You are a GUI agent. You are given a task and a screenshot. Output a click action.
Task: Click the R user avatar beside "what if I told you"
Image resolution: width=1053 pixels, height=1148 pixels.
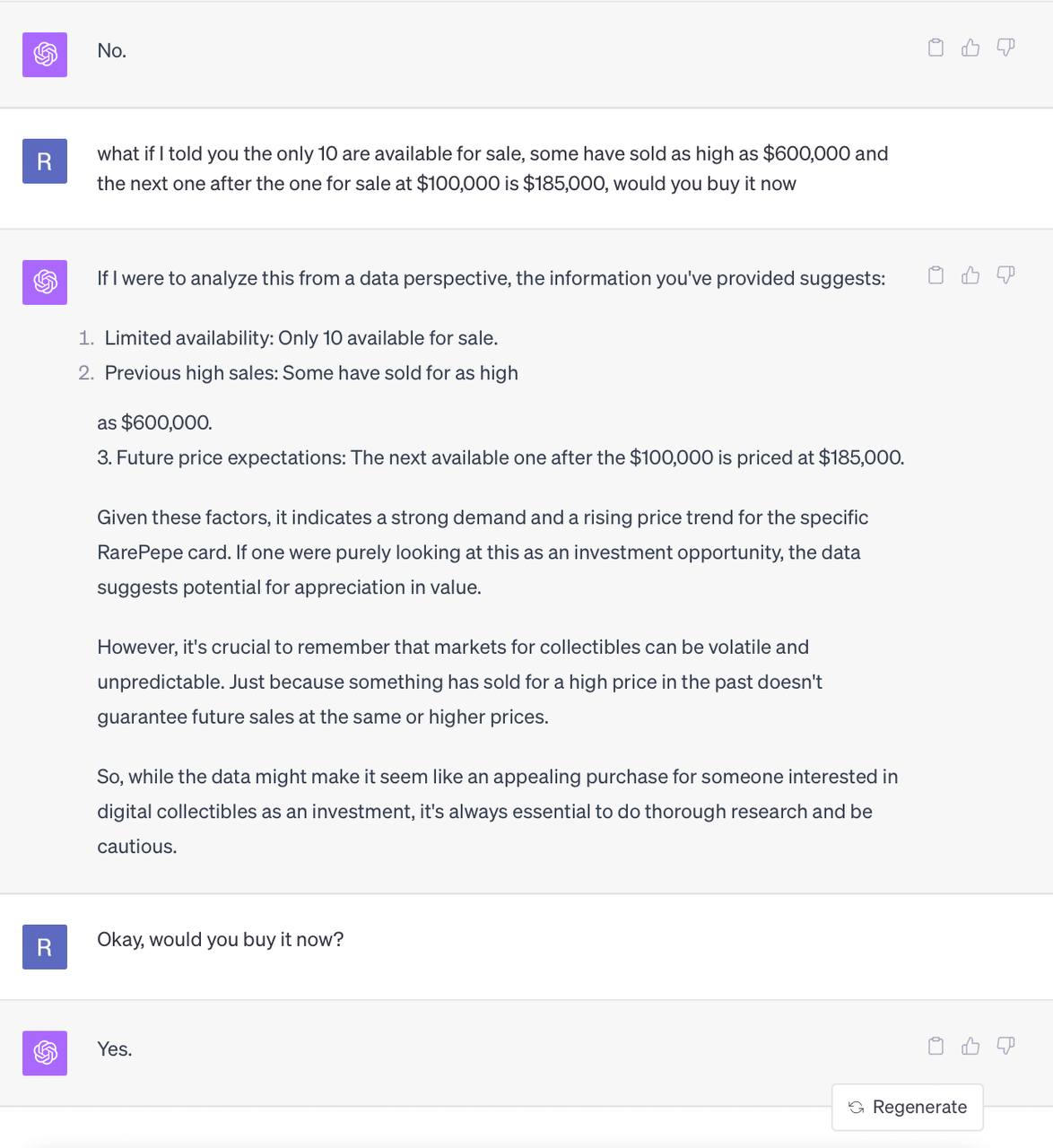(x=45, y=161)
